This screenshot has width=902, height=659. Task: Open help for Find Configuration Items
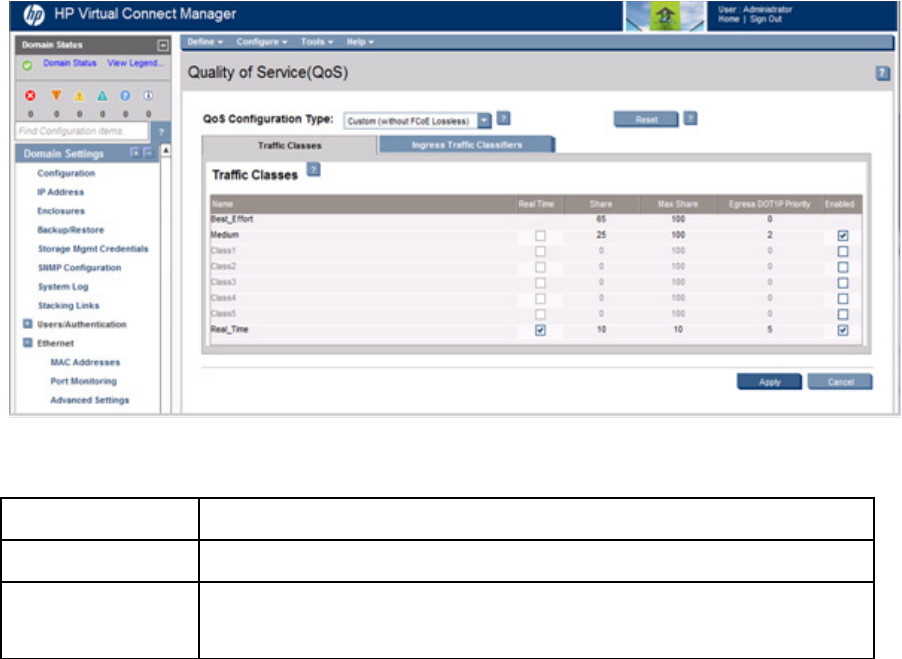161,132
